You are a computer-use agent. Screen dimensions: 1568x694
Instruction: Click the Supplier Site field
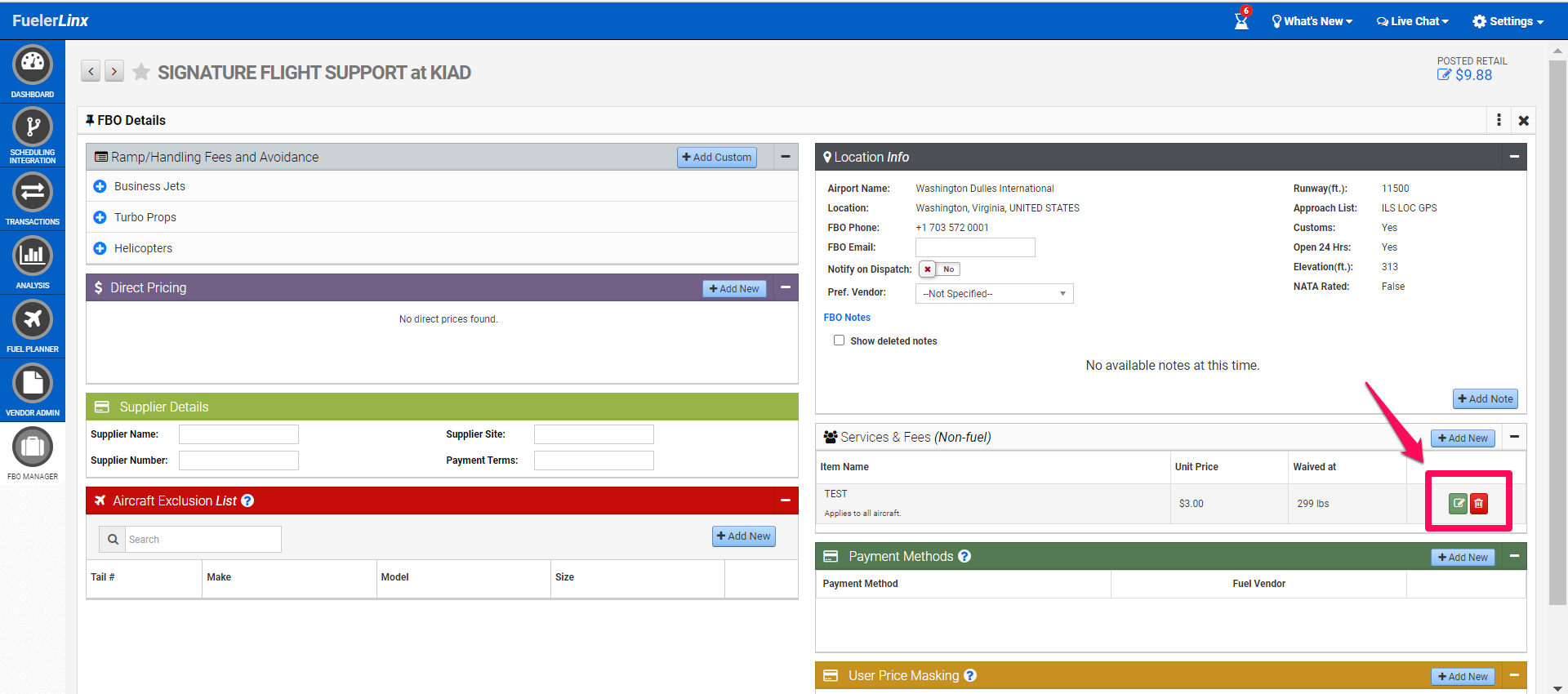coord(594,434)
